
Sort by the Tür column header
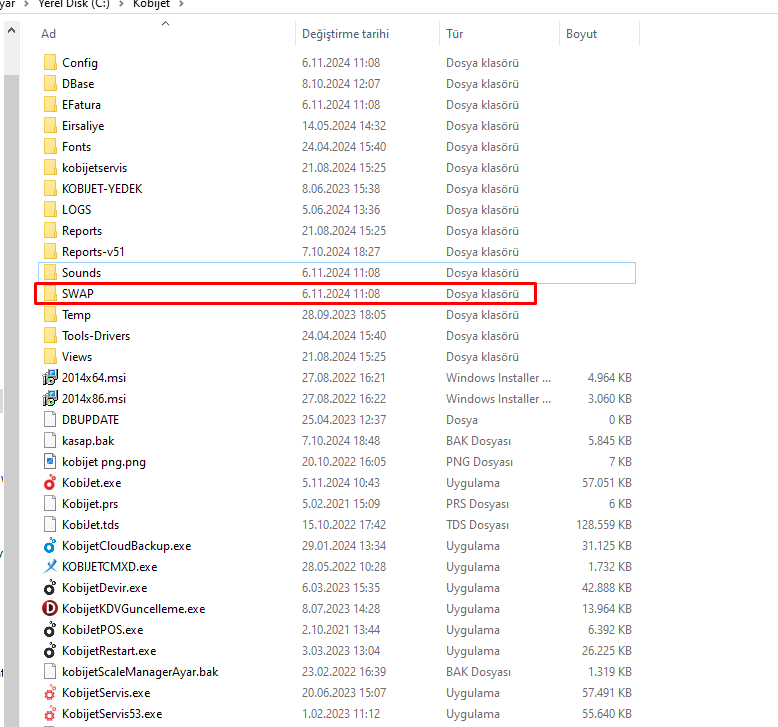pos(454,34)
